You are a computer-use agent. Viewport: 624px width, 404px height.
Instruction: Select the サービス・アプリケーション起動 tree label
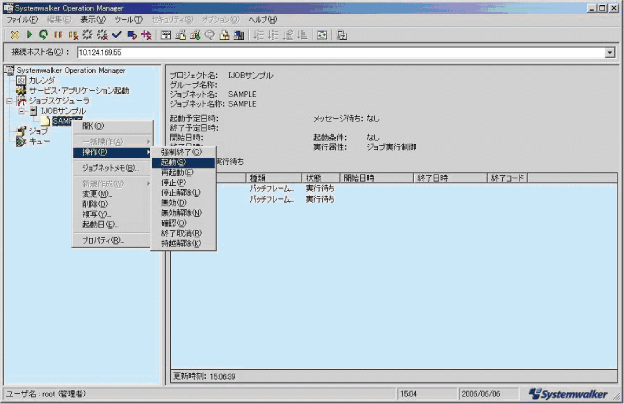[x=79, y=91]
